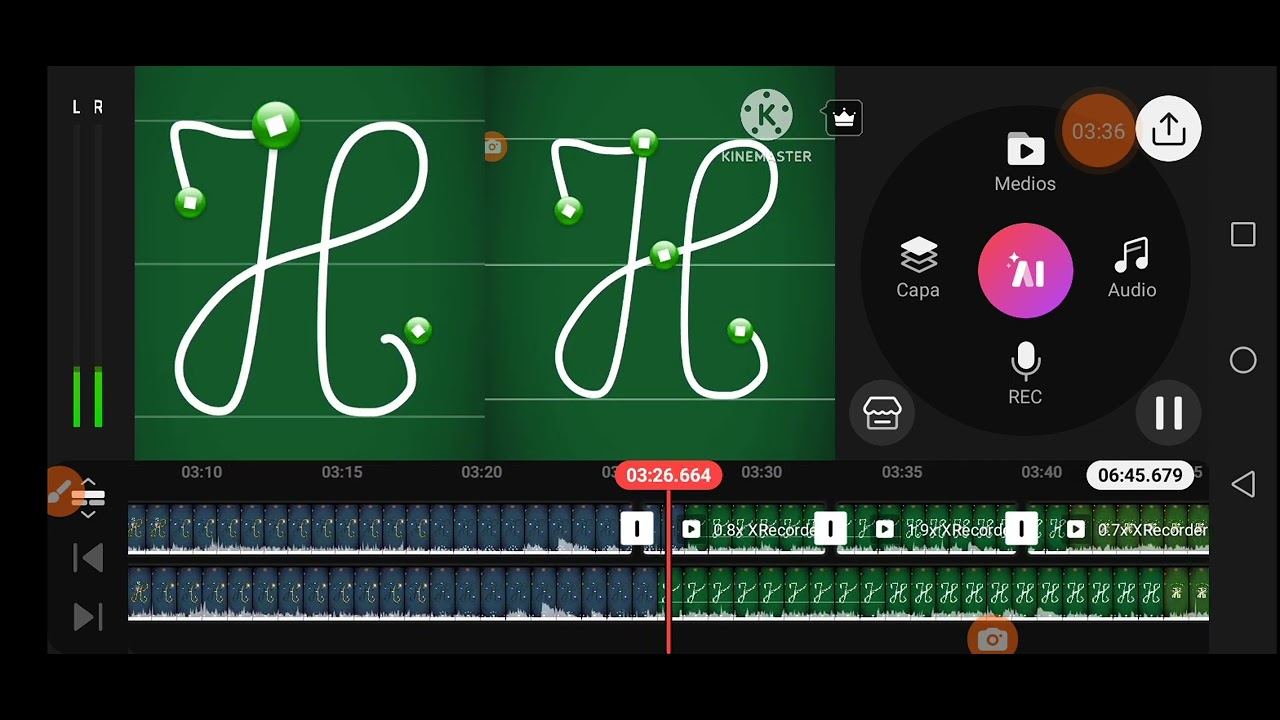
Task: Jump to next clip edge
Action: point(88,617)
